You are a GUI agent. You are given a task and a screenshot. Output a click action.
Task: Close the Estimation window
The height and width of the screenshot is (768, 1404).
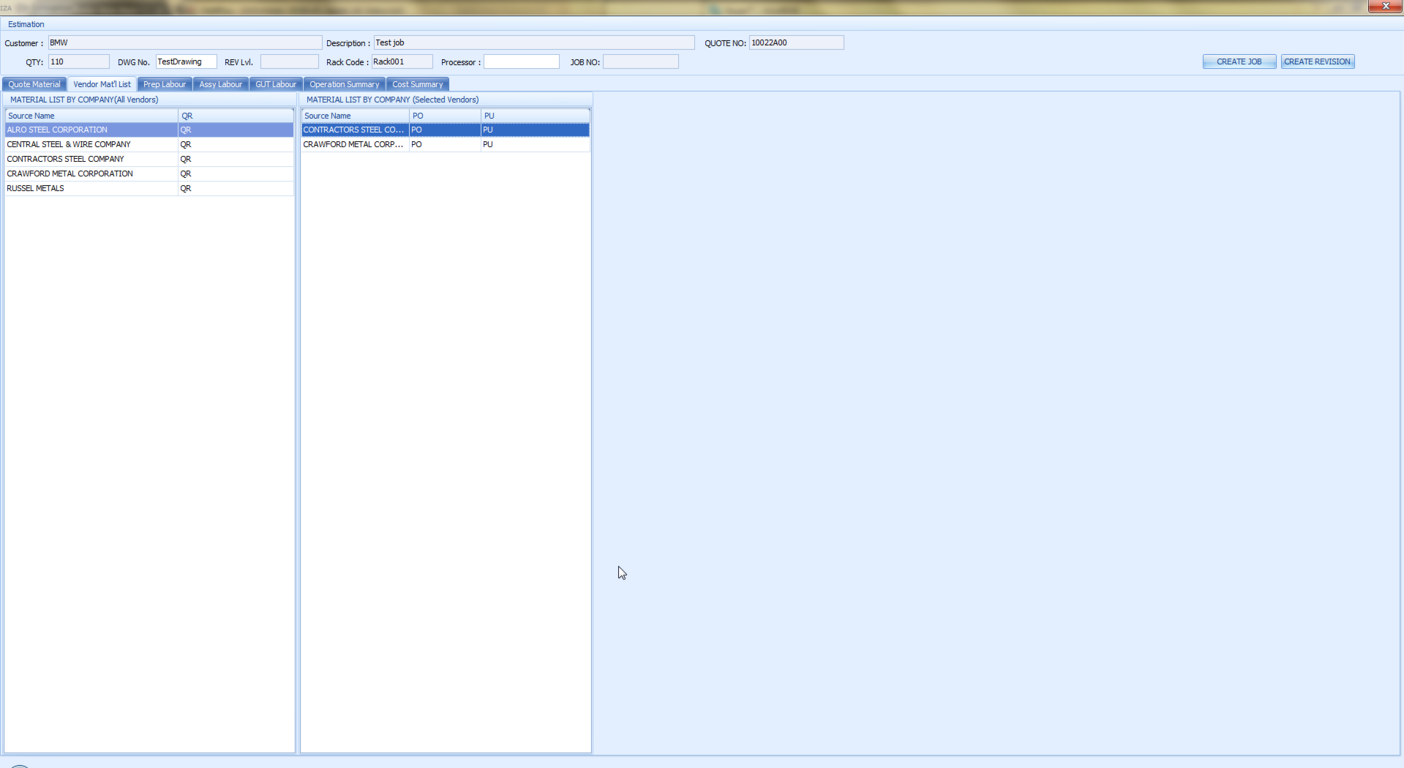point(1385,6)
